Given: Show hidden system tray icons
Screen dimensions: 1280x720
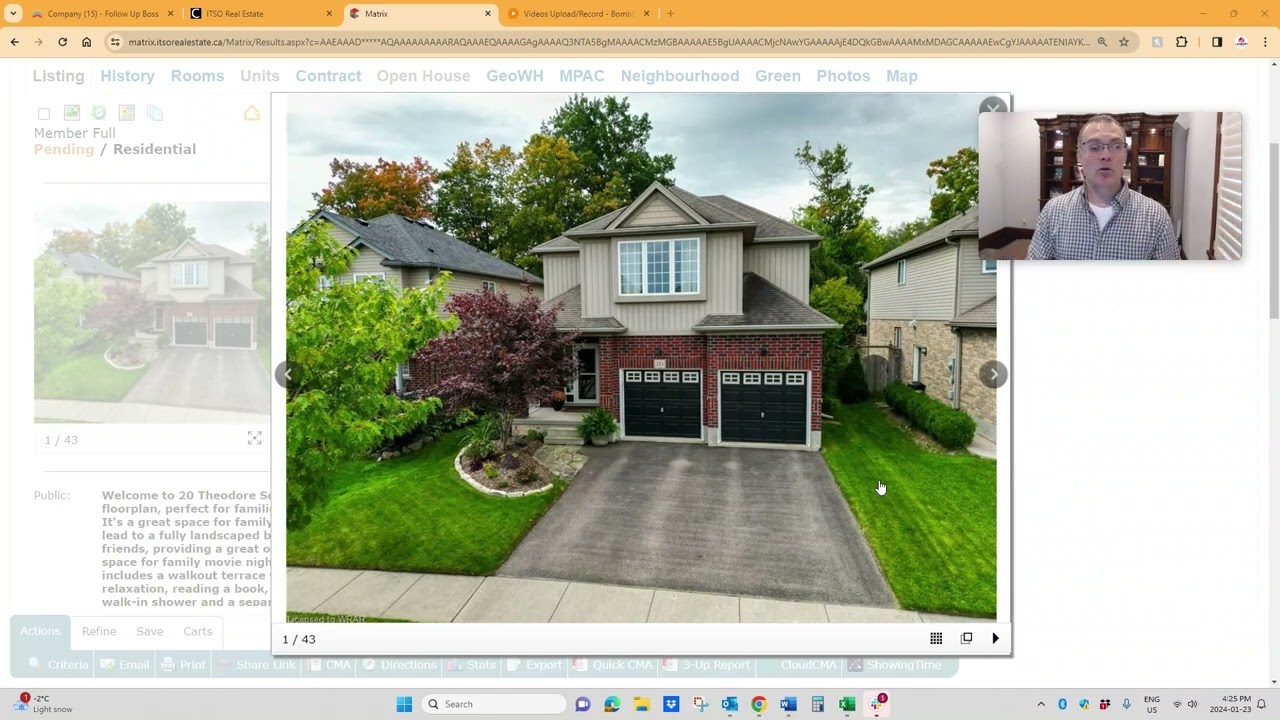Looking at the screenshot, I should pos(1041,704).
